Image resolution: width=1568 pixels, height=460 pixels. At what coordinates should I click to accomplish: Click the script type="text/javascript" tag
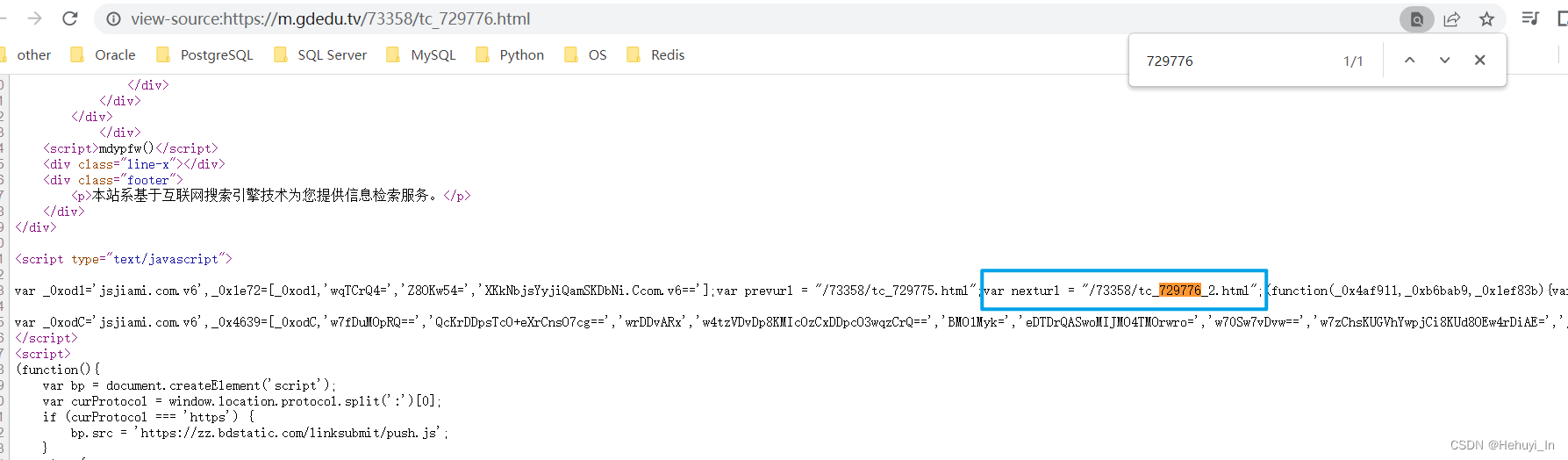click(124, 259)
